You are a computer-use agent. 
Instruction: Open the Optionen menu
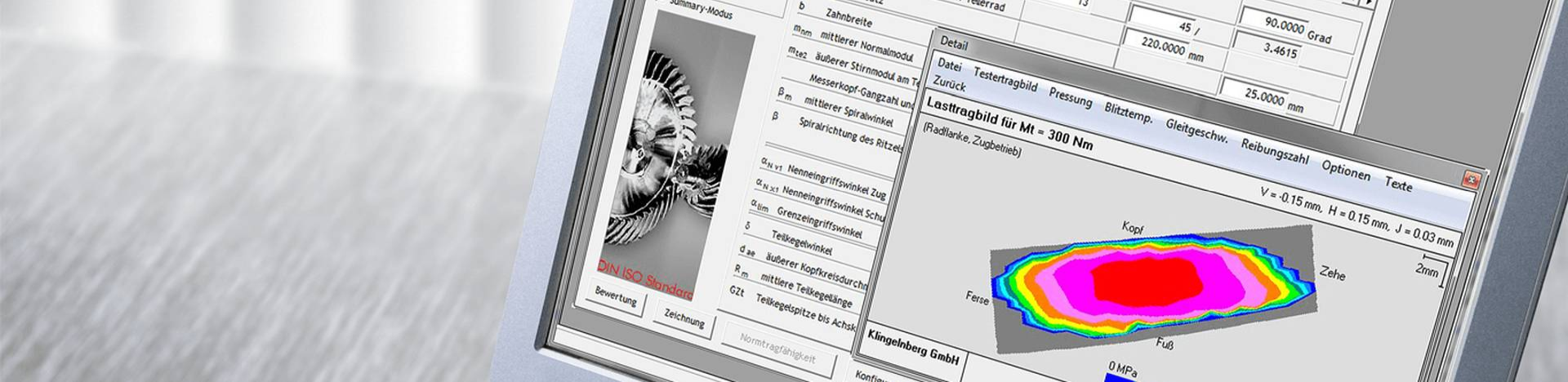(1346, 170)
